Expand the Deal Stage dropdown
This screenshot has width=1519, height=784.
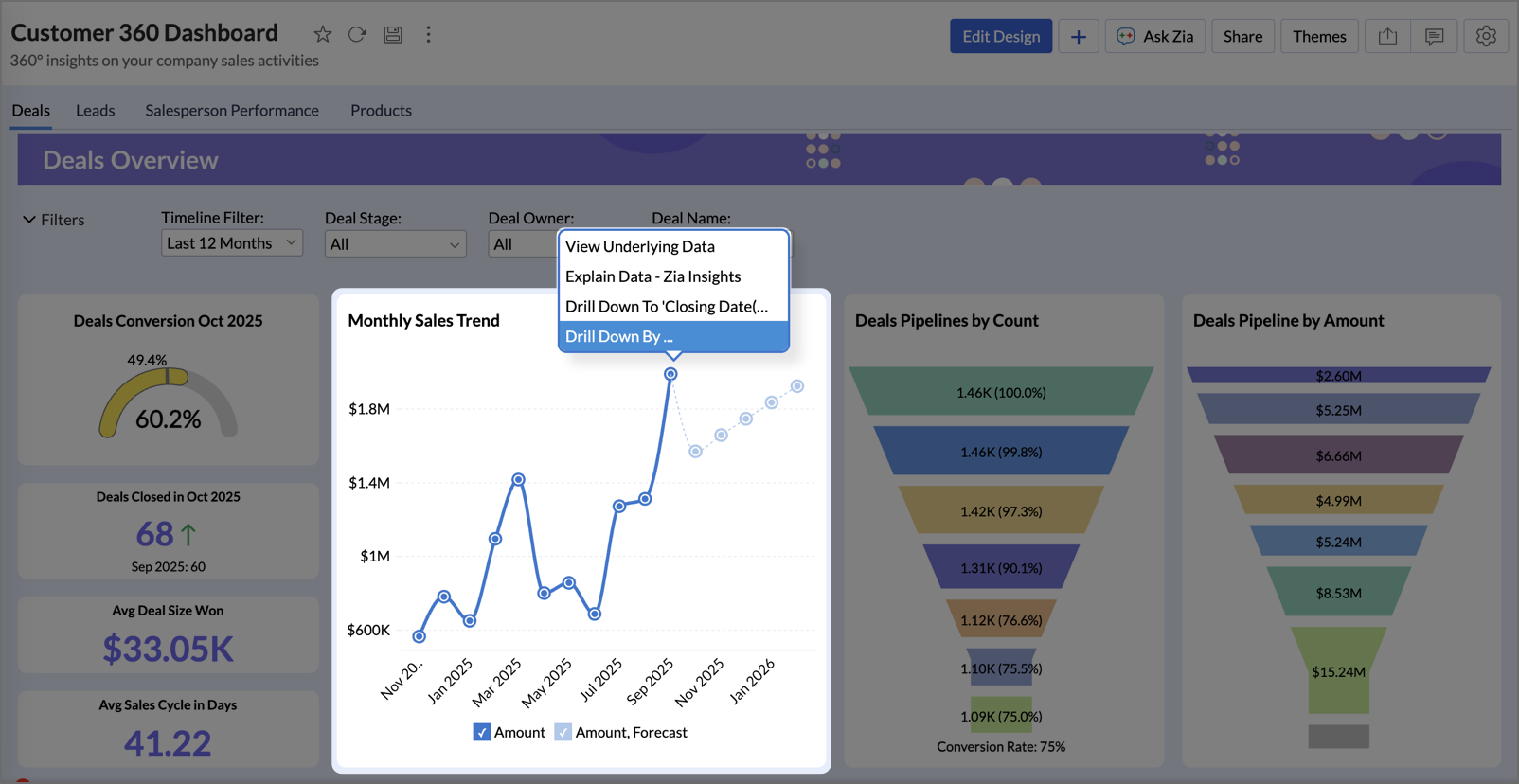coord(395,244)
